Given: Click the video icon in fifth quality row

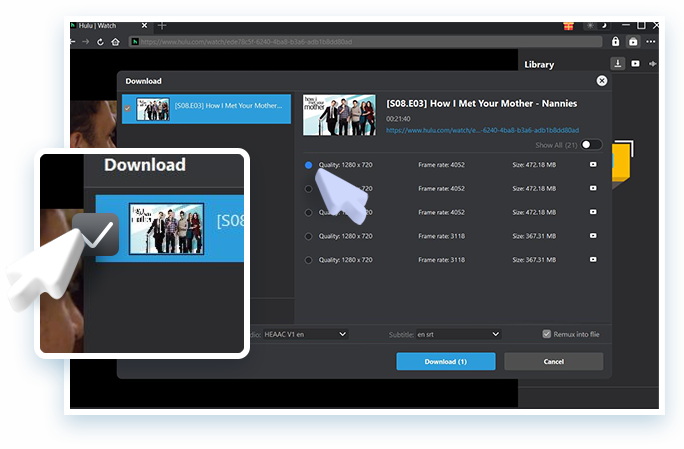Looking at the screenshot, I should click(x=593, y=259).
